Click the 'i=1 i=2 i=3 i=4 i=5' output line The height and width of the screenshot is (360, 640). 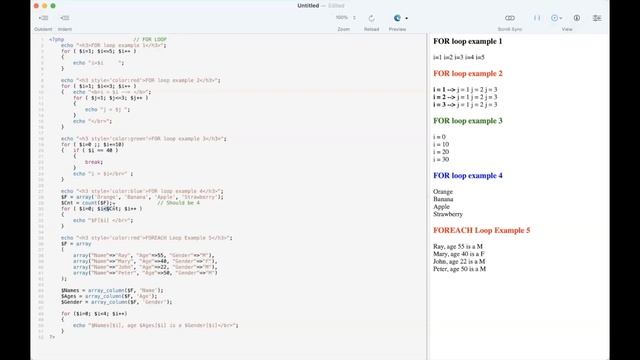(459, 58)
